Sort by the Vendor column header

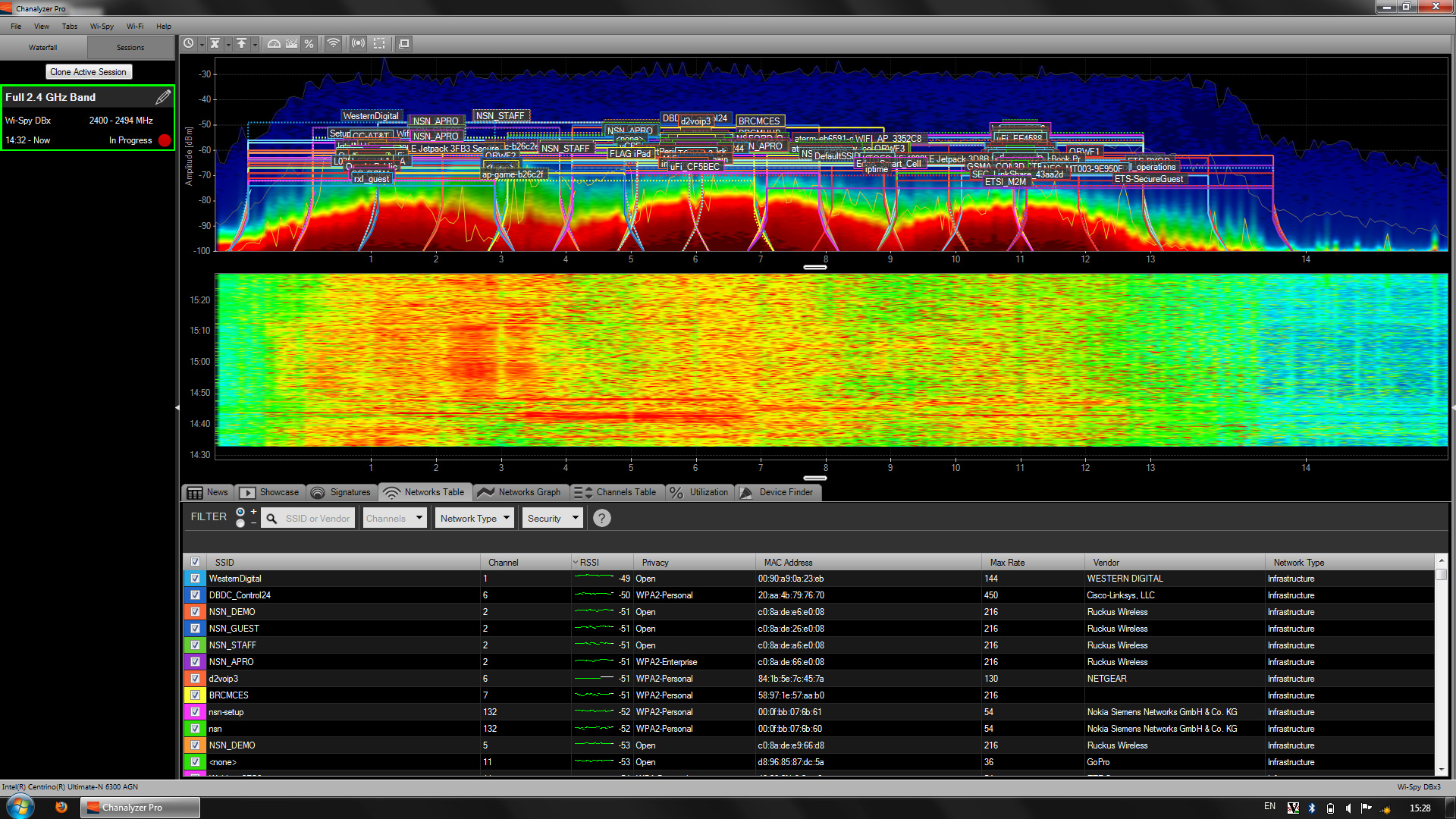1174,563
